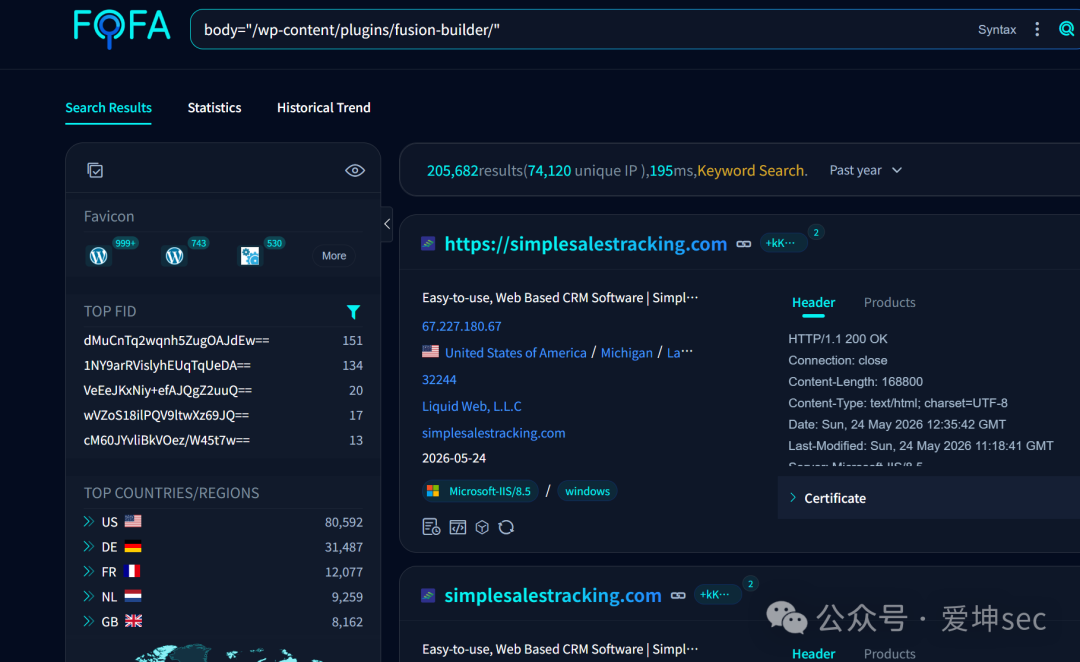Image resolution: width=1080 pixels, height=662 pixels.
Task: Click the refresh icon in first result
Action: 506,527
